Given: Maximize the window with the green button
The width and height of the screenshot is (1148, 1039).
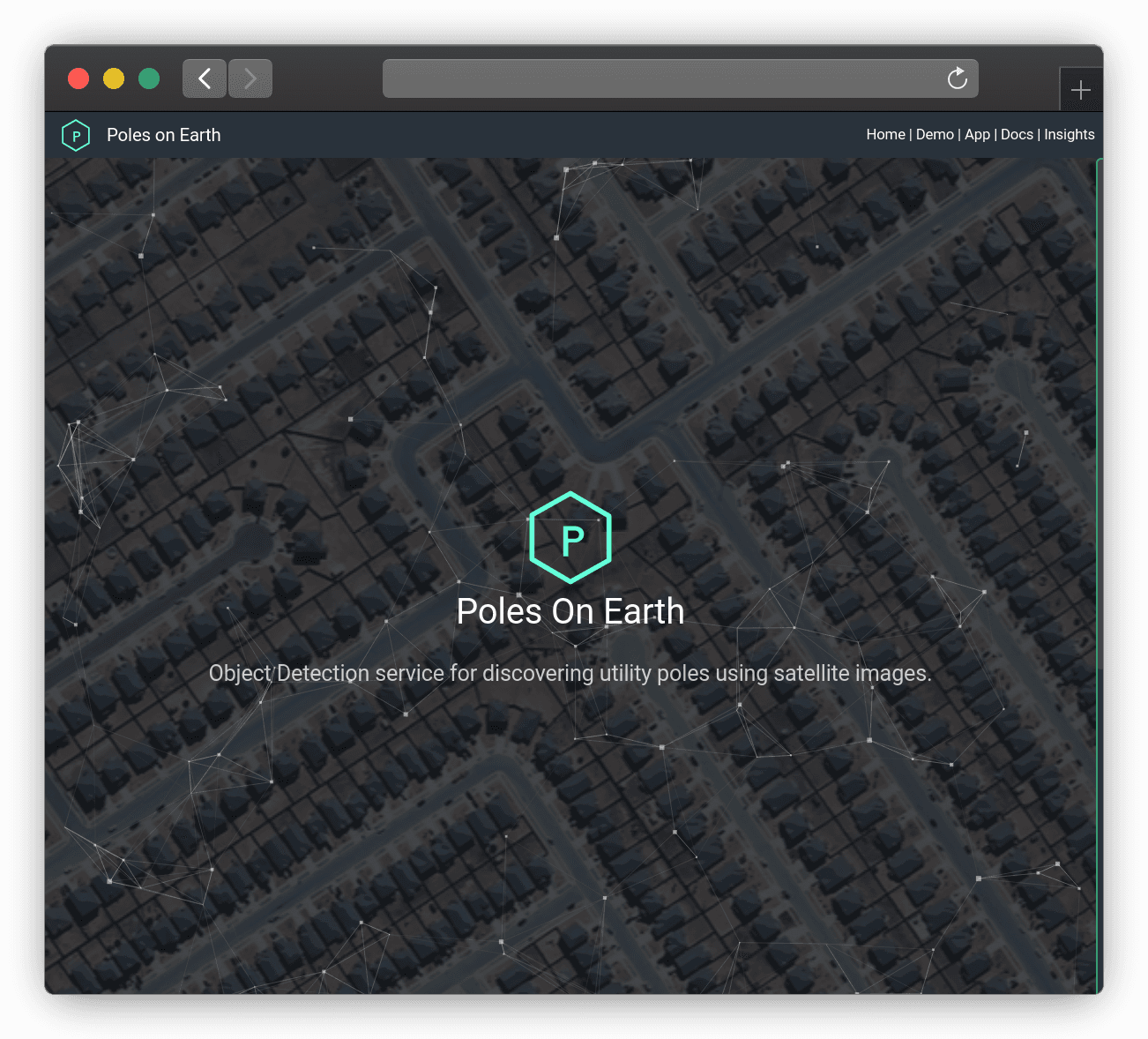Looking at the screenshot, I should [x=149, y=78].
